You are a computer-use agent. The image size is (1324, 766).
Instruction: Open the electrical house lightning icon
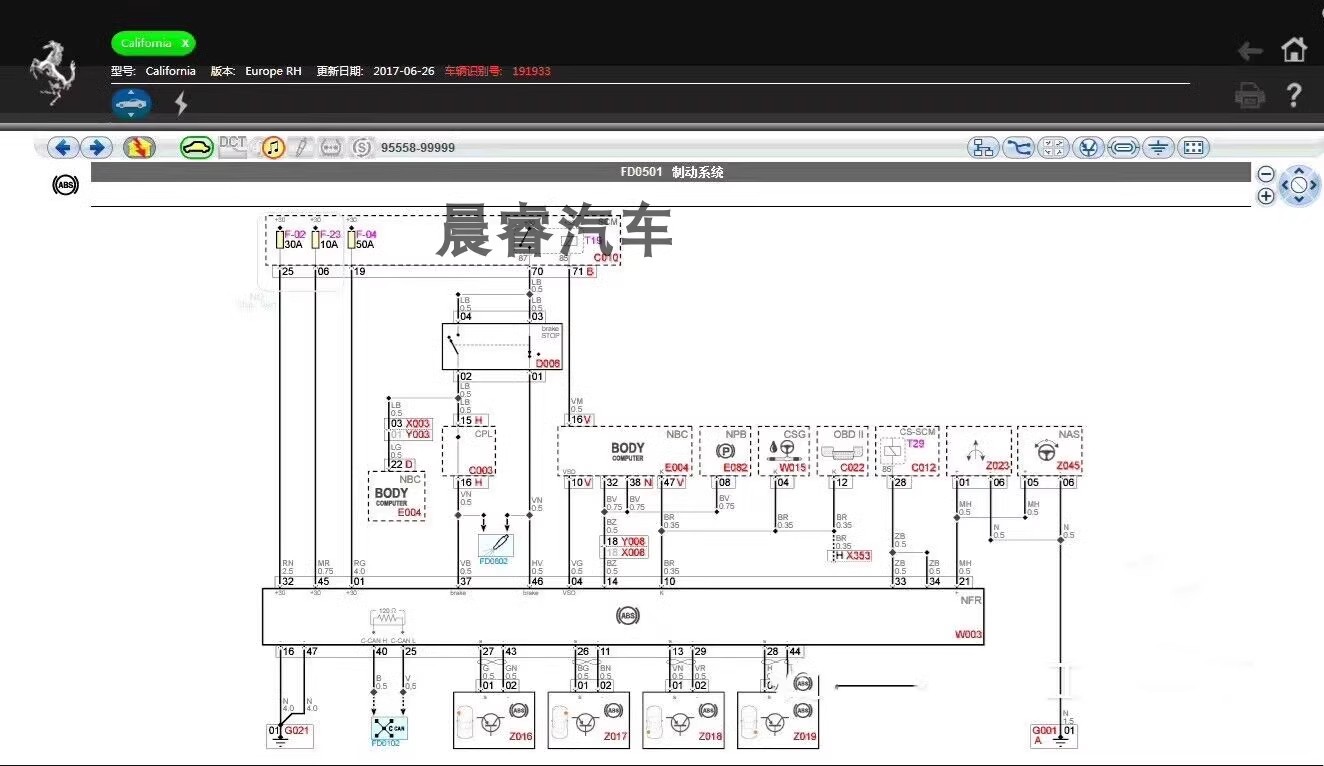pyautogui.click(x=140, y=148)
